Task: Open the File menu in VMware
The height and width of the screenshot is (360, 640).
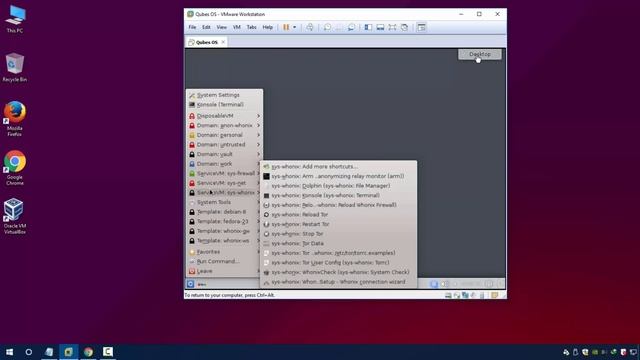Action: [x=192, y=27]
